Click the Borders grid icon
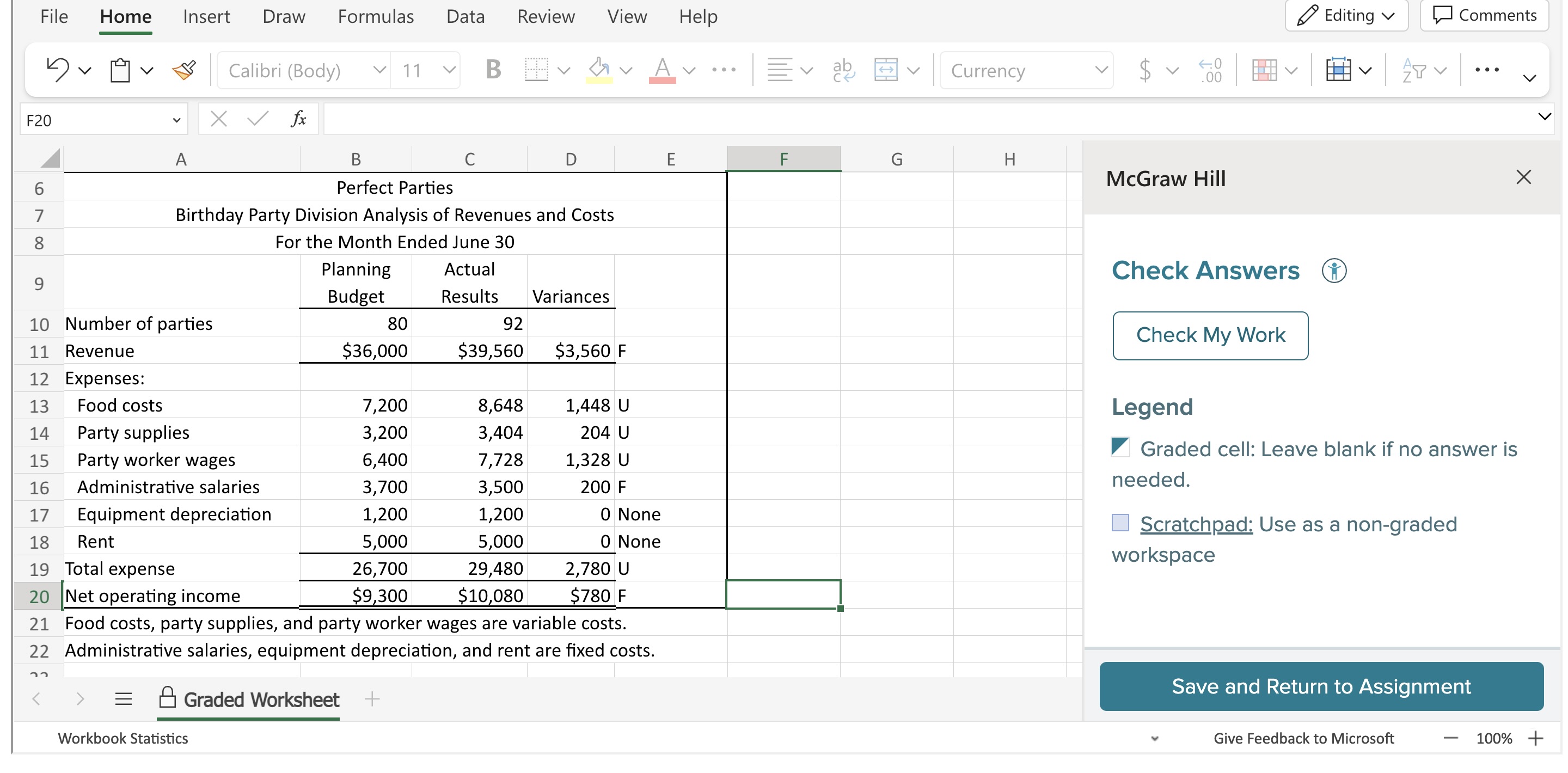Viewport: 1568px width, 773px height. (x=536, y=70)
